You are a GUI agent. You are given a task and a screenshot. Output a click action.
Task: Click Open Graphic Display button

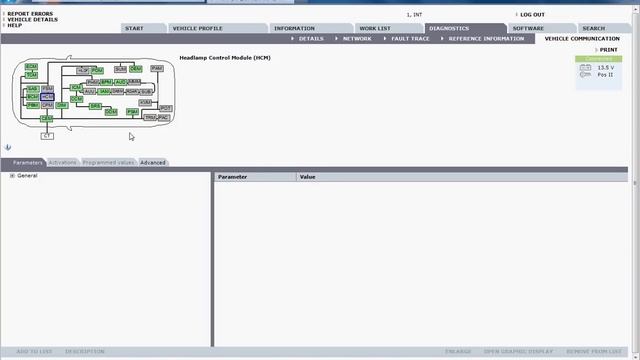518,351
